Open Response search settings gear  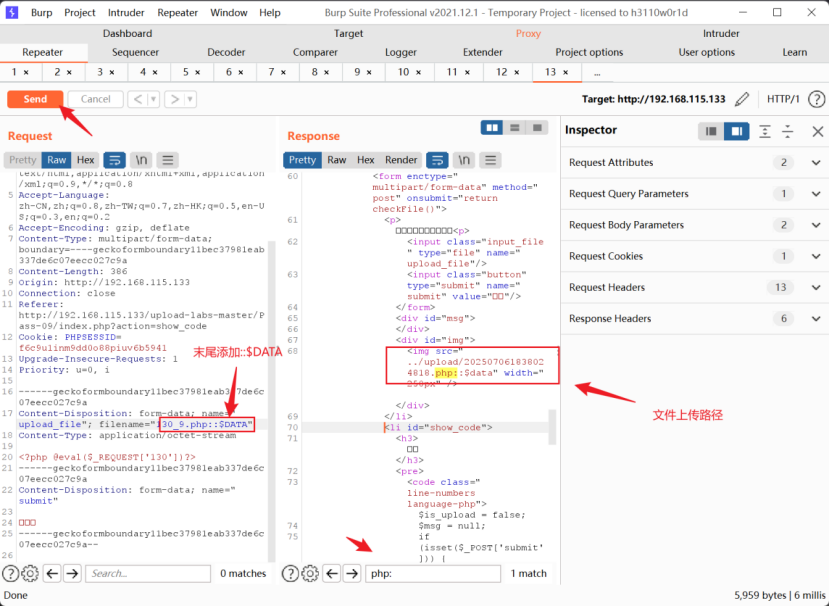[x=310, y=573]
